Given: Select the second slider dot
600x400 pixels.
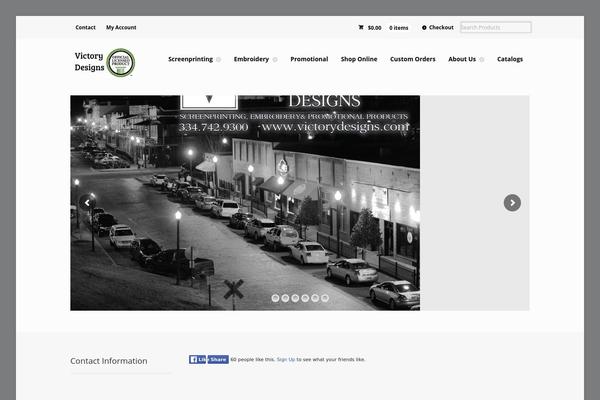Looking at the screenshot, I should click(285, 298).
